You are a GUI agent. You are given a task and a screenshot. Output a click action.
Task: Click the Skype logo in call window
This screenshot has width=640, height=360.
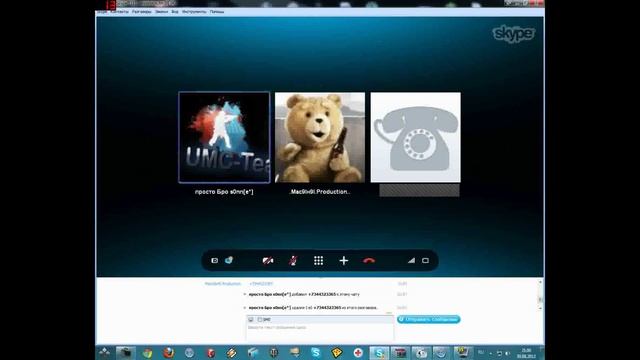[x=513, y=34]
